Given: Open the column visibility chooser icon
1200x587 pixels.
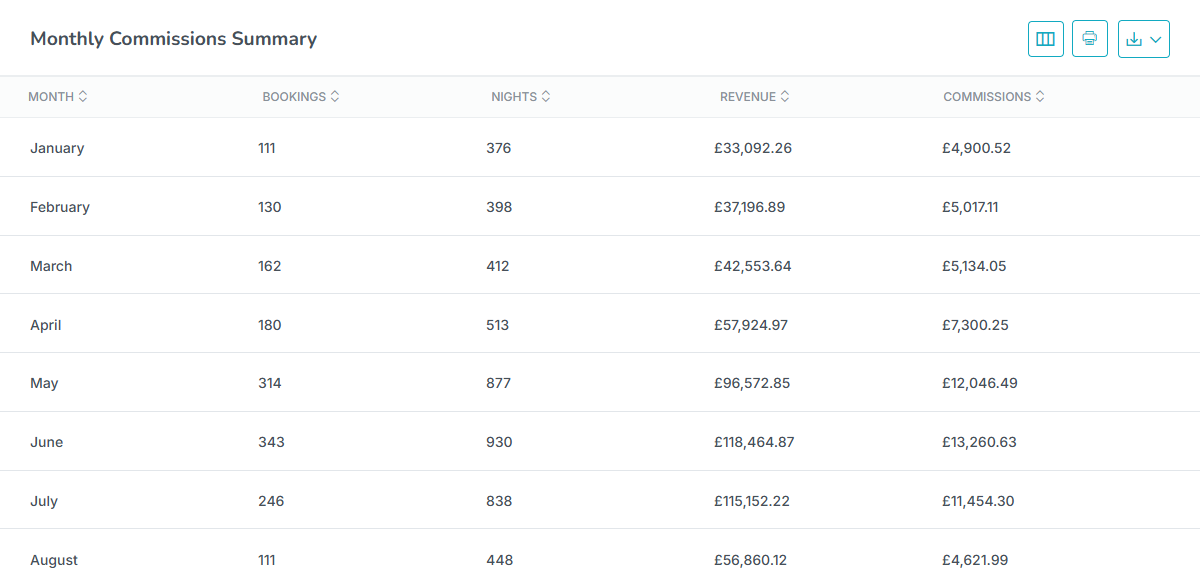Looking at the screenshot, I should tap(1046, 39).
